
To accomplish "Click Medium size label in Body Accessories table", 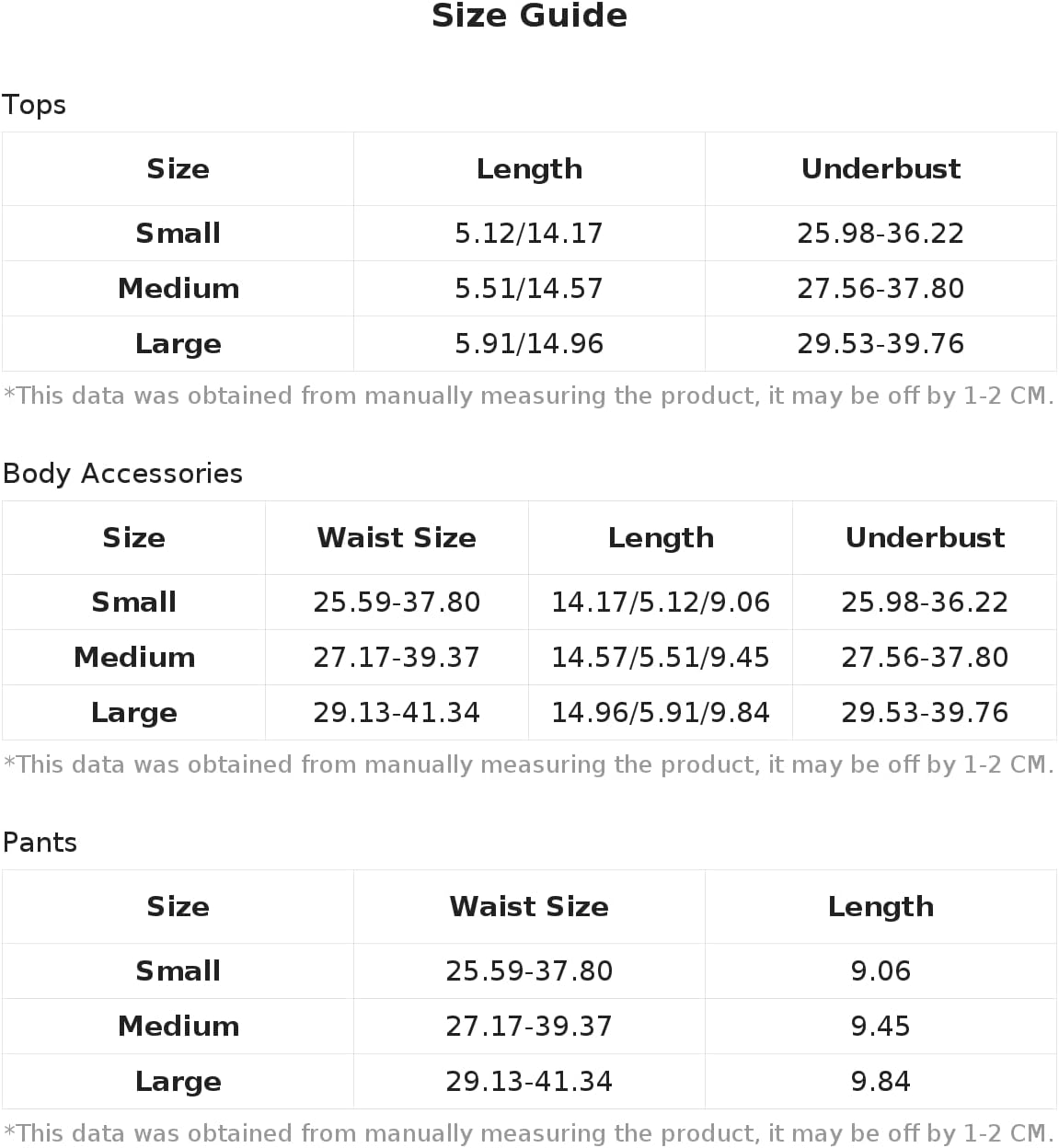I will click(x=134, y=658).
